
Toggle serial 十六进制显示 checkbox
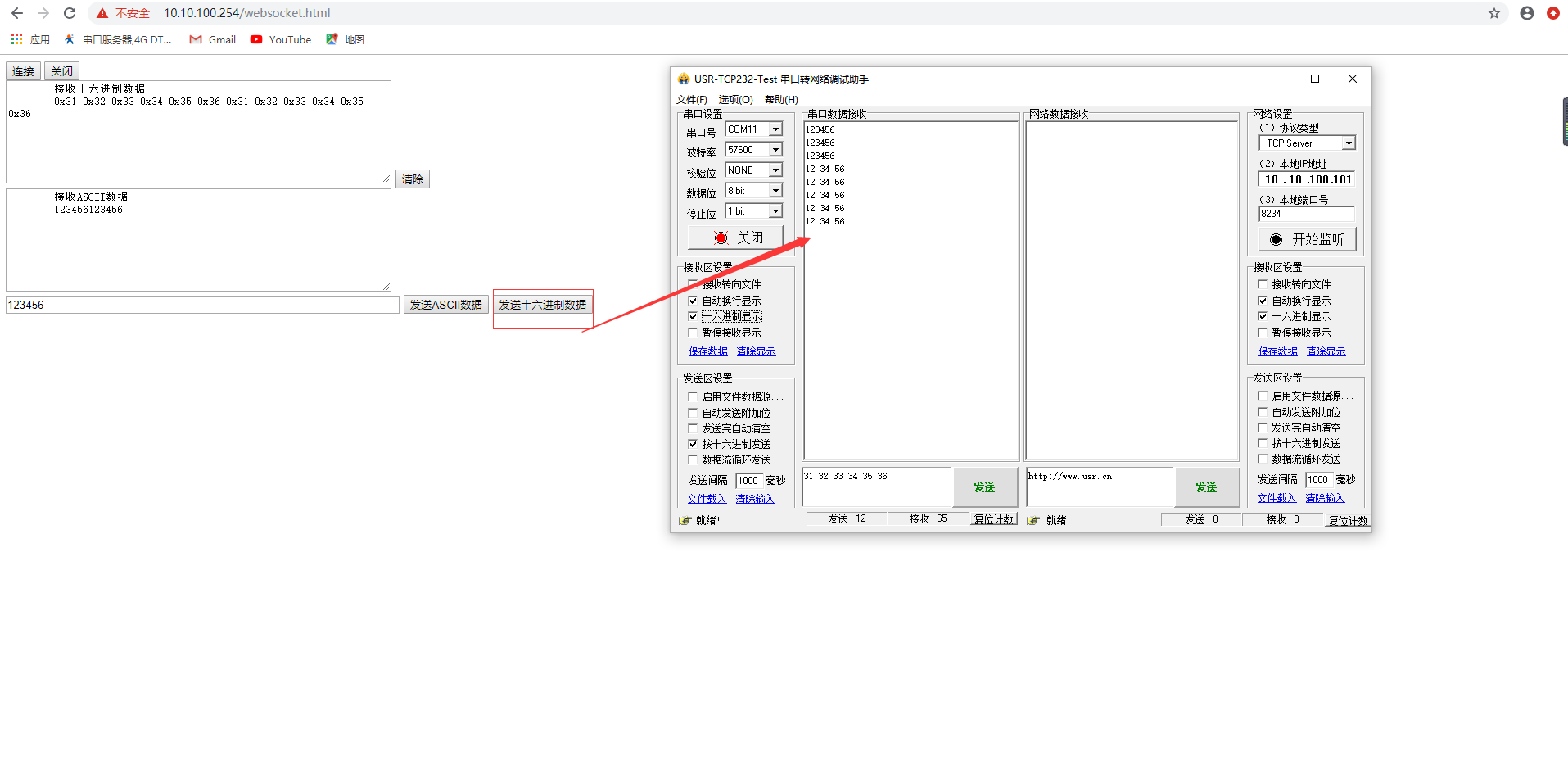tap(693, 316)
